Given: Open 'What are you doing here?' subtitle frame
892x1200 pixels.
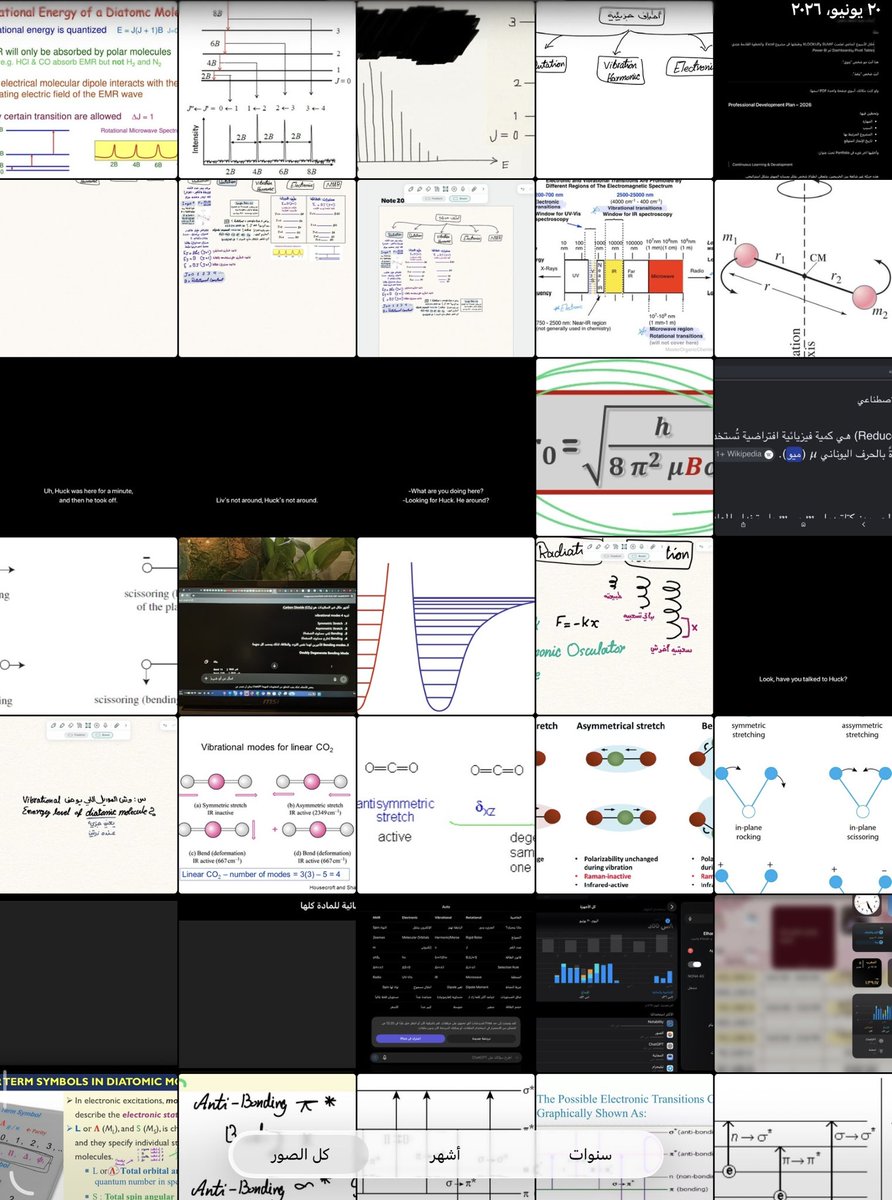Looking at the screenshot, I should pyautogui.click(x=446, y=447).
